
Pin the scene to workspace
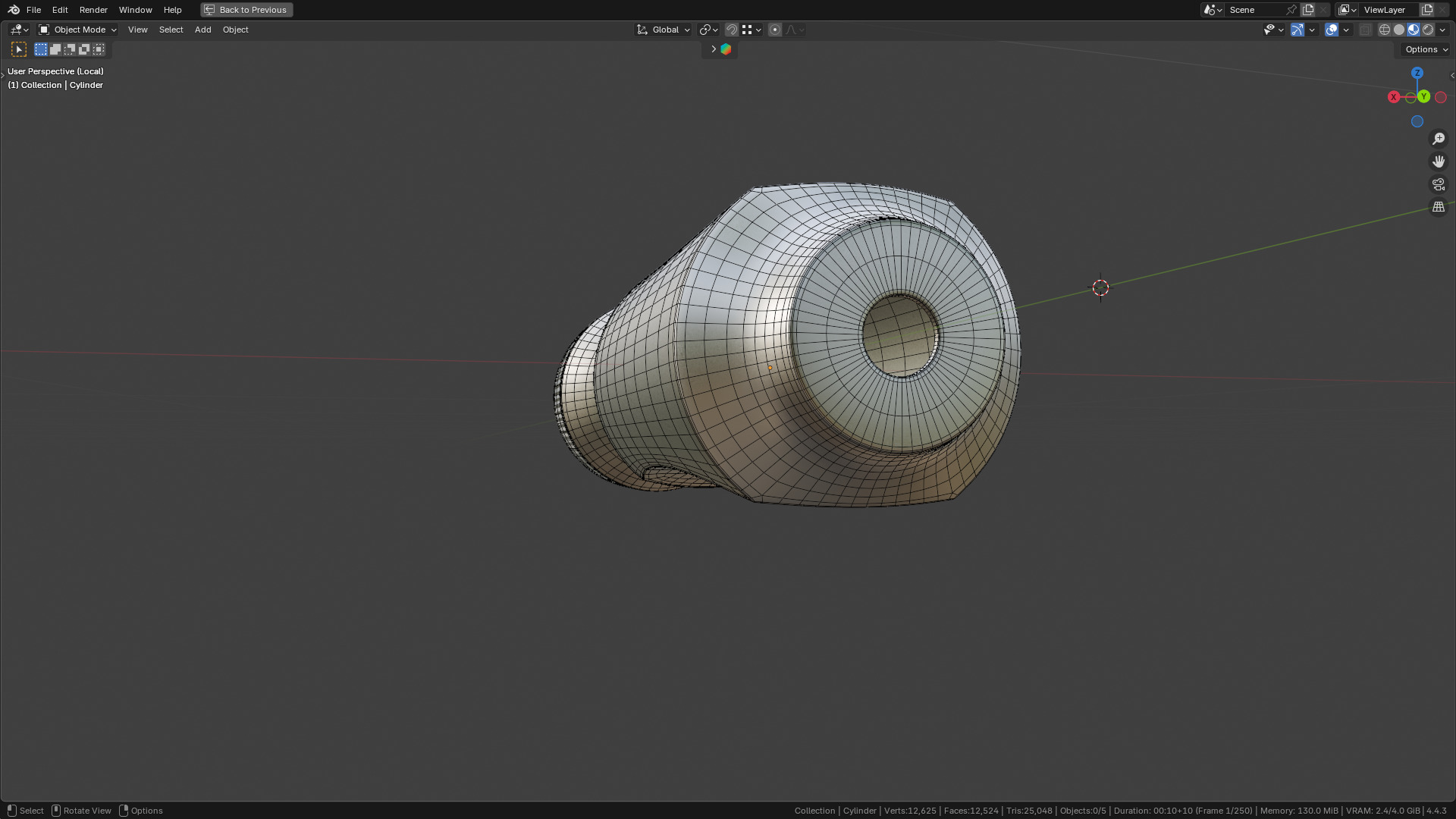[1291, 10]
